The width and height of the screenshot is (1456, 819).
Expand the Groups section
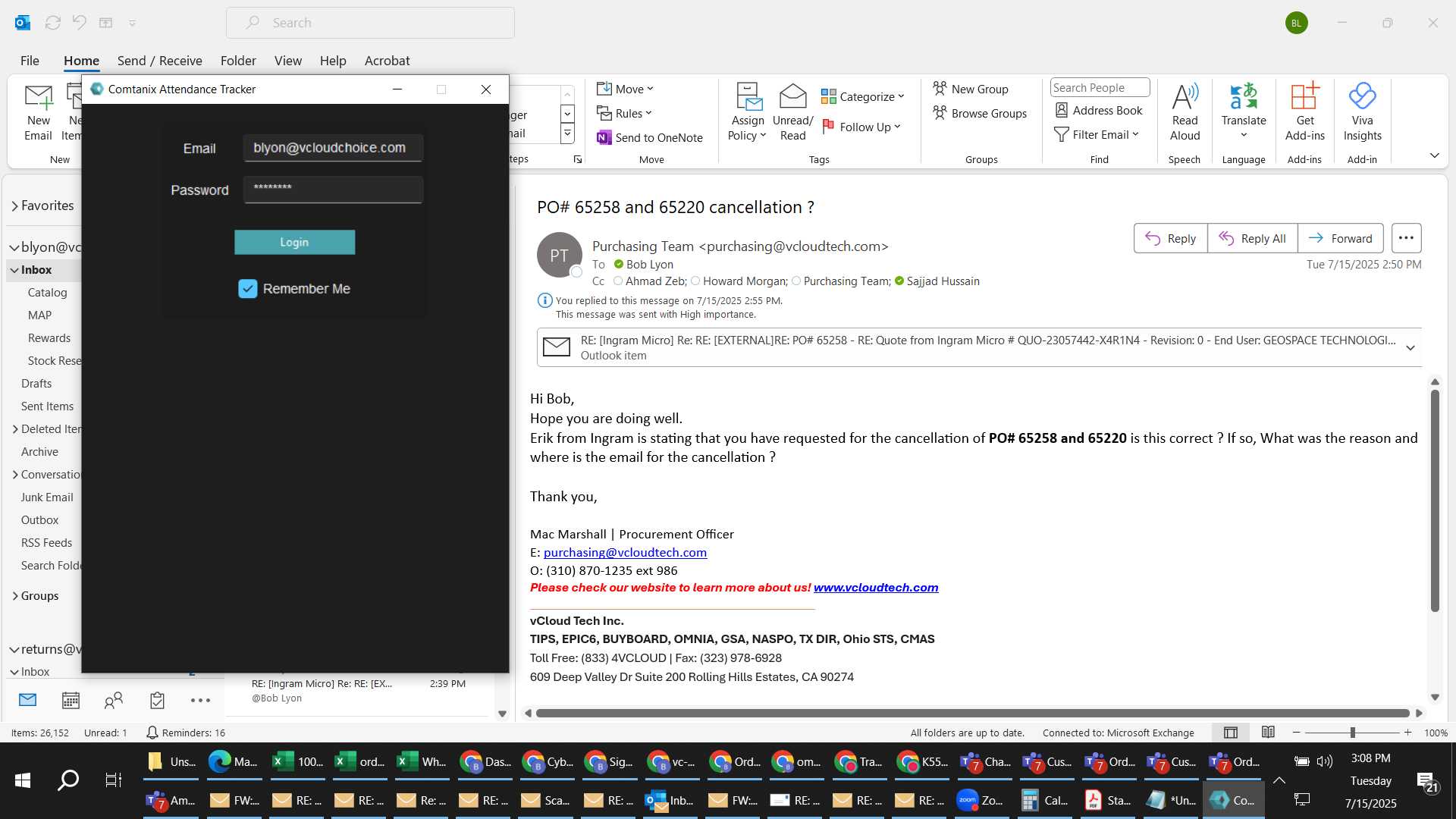(15, 596)
